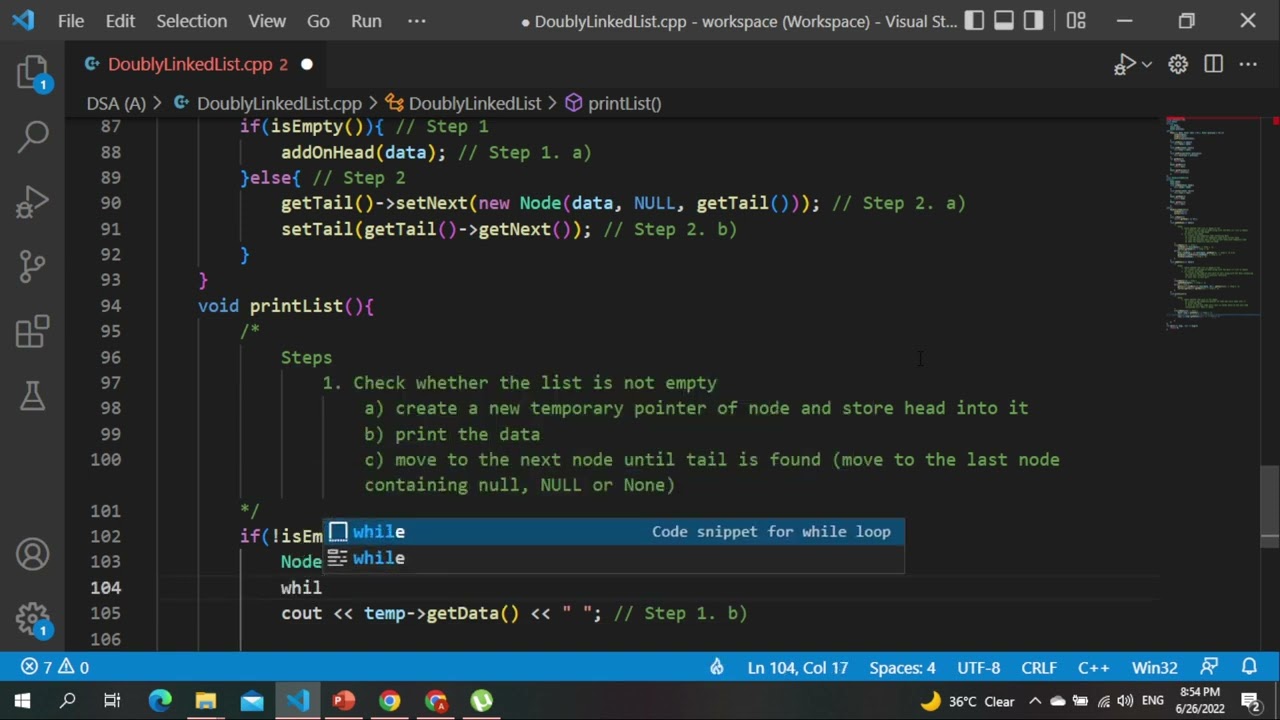Open Source Control view

(x=33, y=266)
